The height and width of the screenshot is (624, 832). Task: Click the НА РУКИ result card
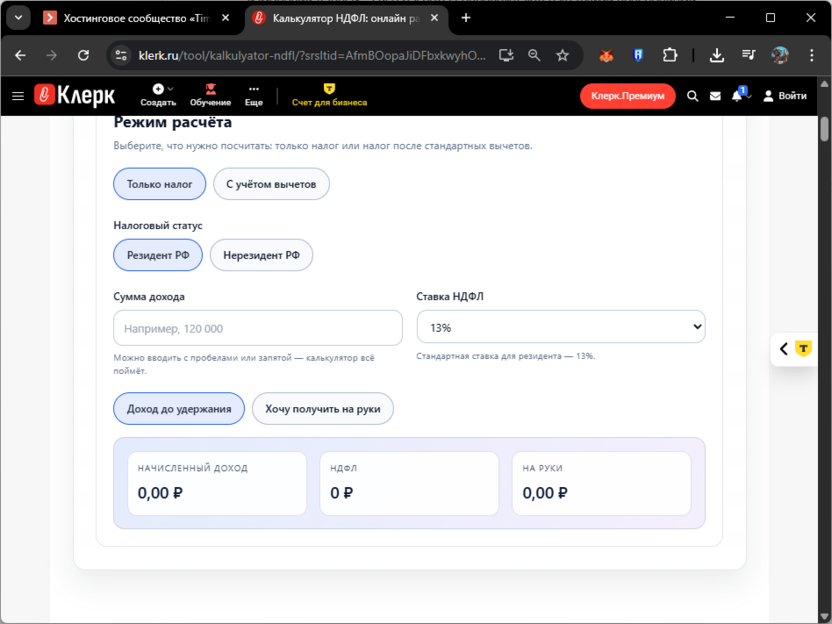pos(601,483)
